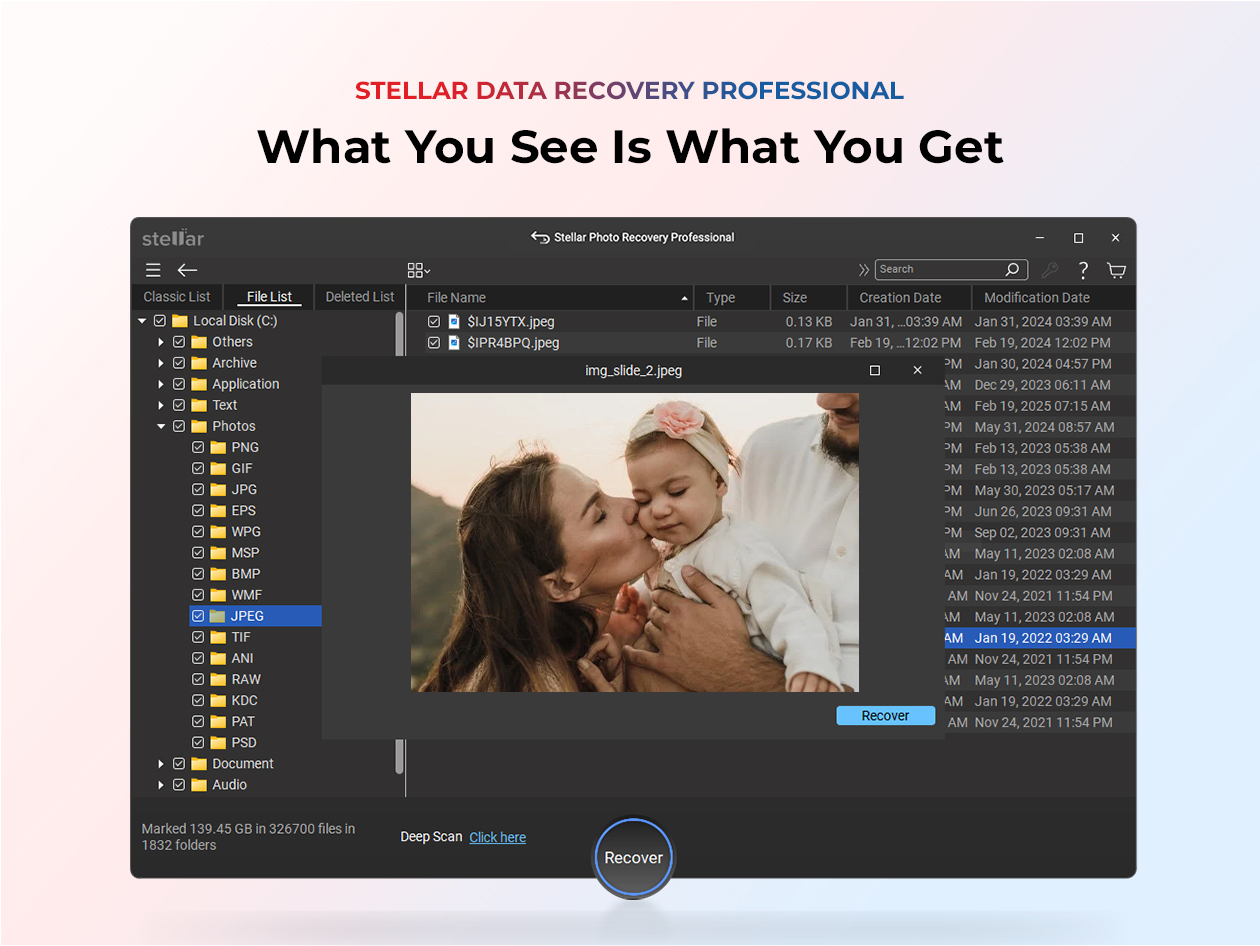The width and height of the screenshot is (1260, 946).
Task: Switch to the File List tab
Action: (x=270, y=297)
